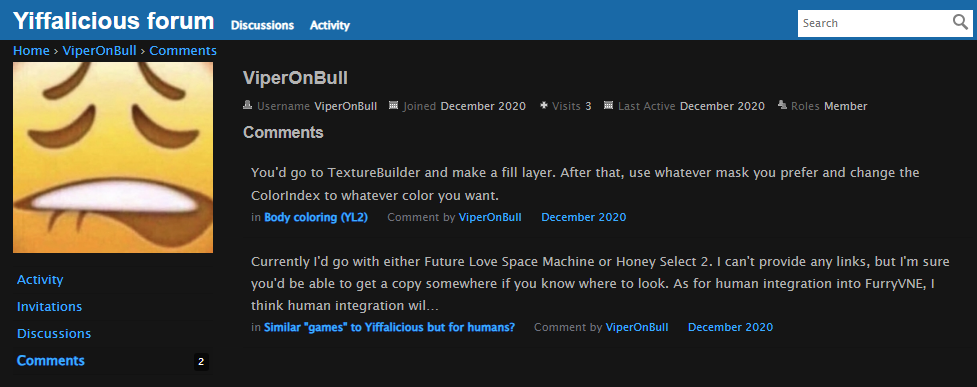Click the search magnifier icon
The image size is (977, 387).
(960, 23)
